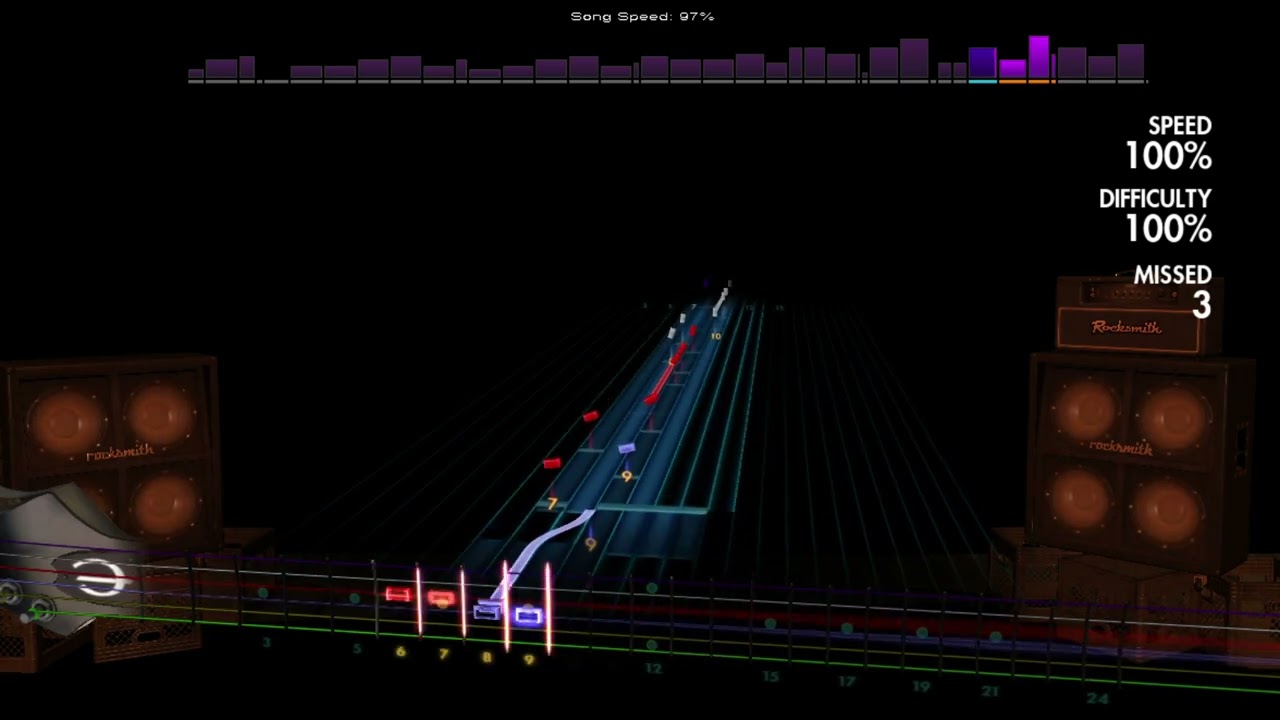Click the approaching red note above label 7
This screenshot has height=720, width=1280.
point(552,463)
